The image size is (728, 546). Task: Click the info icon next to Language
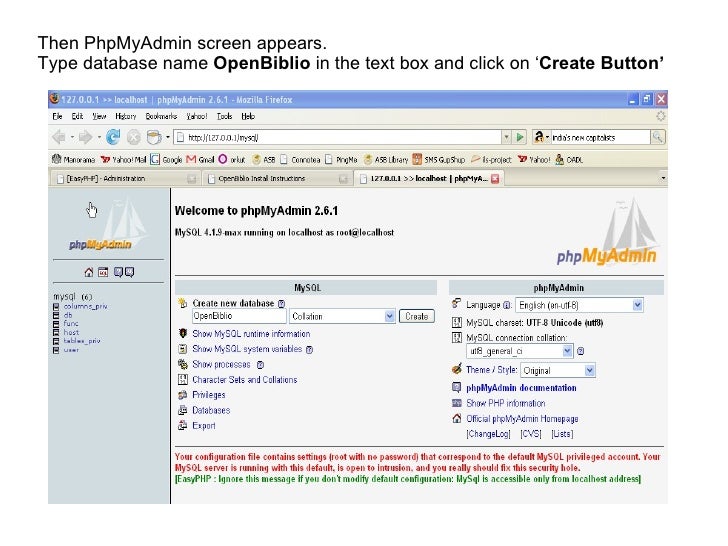507,306
